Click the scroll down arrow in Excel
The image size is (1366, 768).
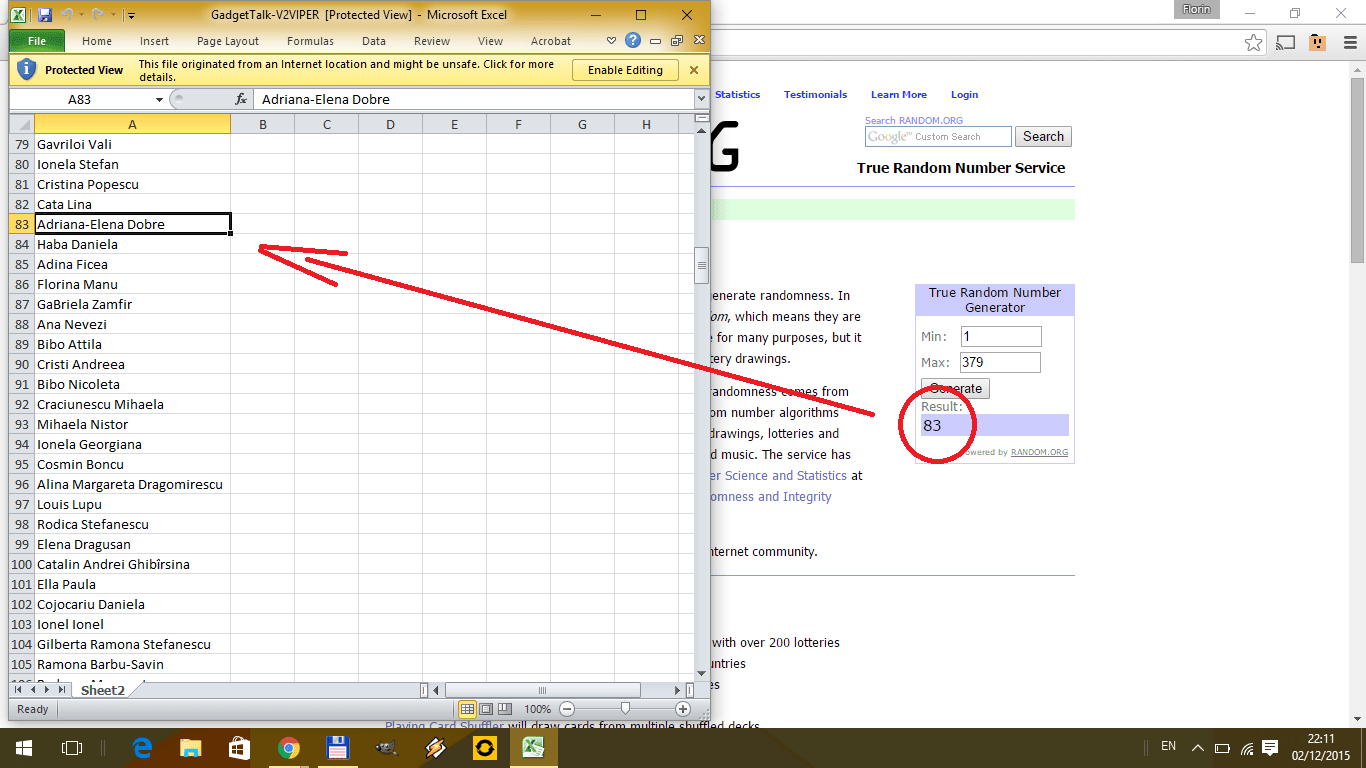702,674
